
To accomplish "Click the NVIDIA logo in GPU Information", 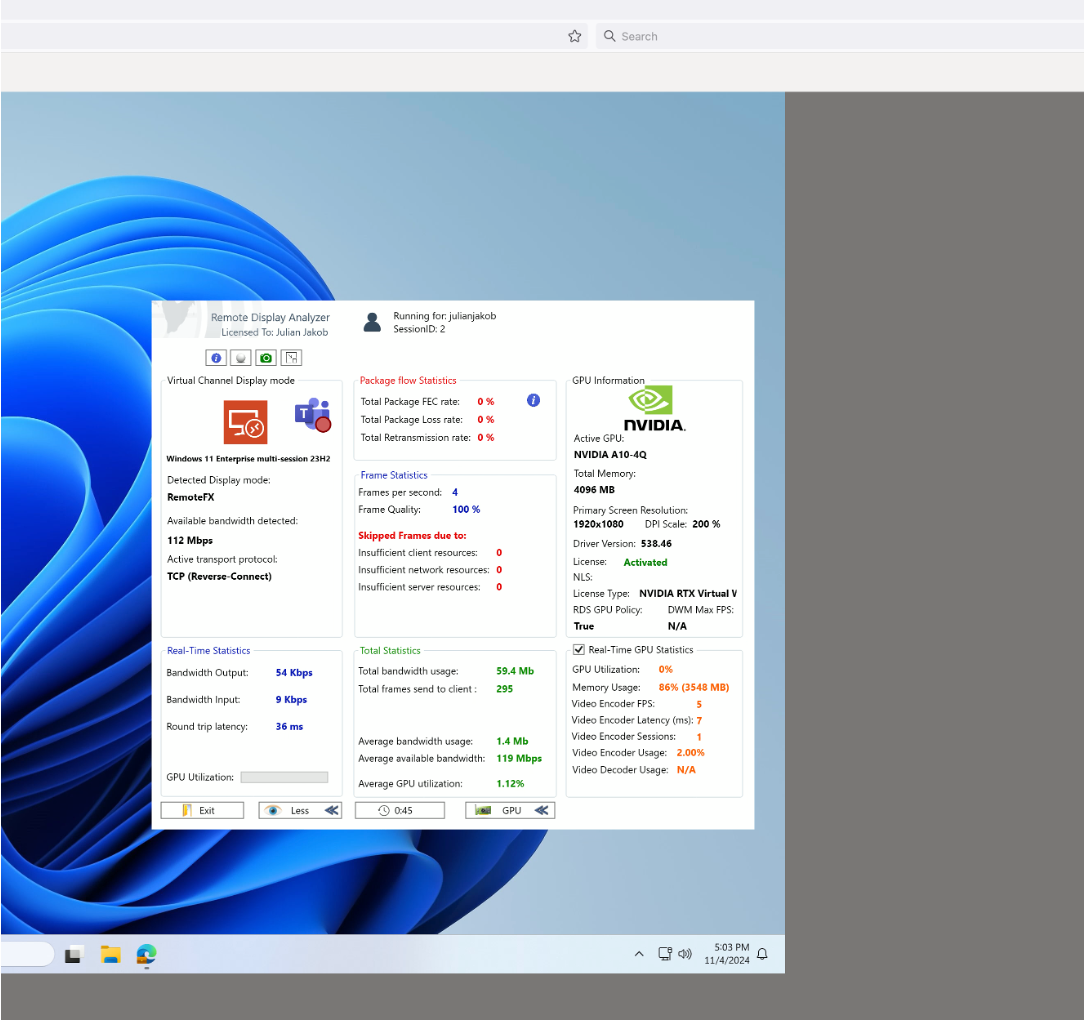I will tap(654, 409).
